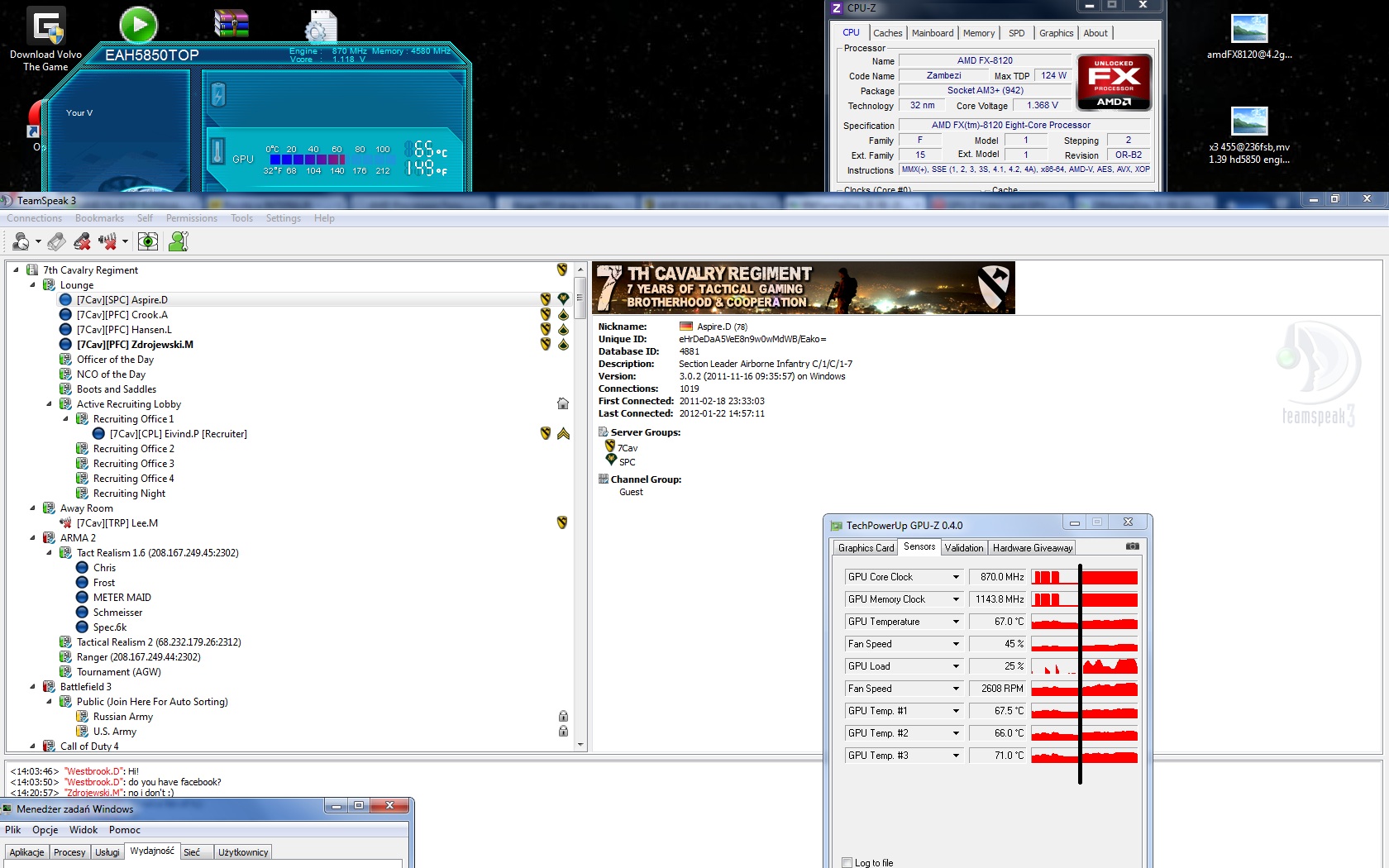This screenshot has height=868, width=1389.
Task: Click the 7th Cavalry Regiment banner image
Action: pos(804,288)
